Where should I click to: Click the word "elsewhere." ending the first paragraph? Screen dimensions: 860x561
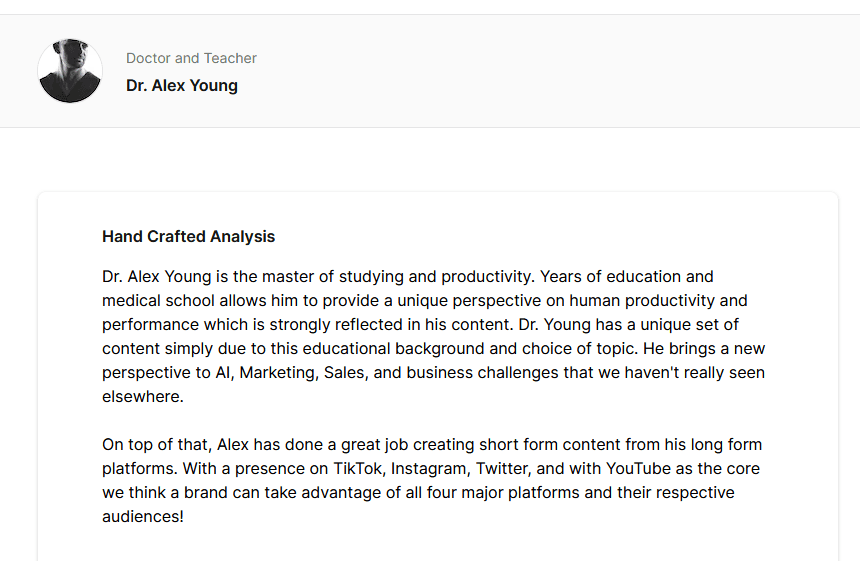coord(143,396)
